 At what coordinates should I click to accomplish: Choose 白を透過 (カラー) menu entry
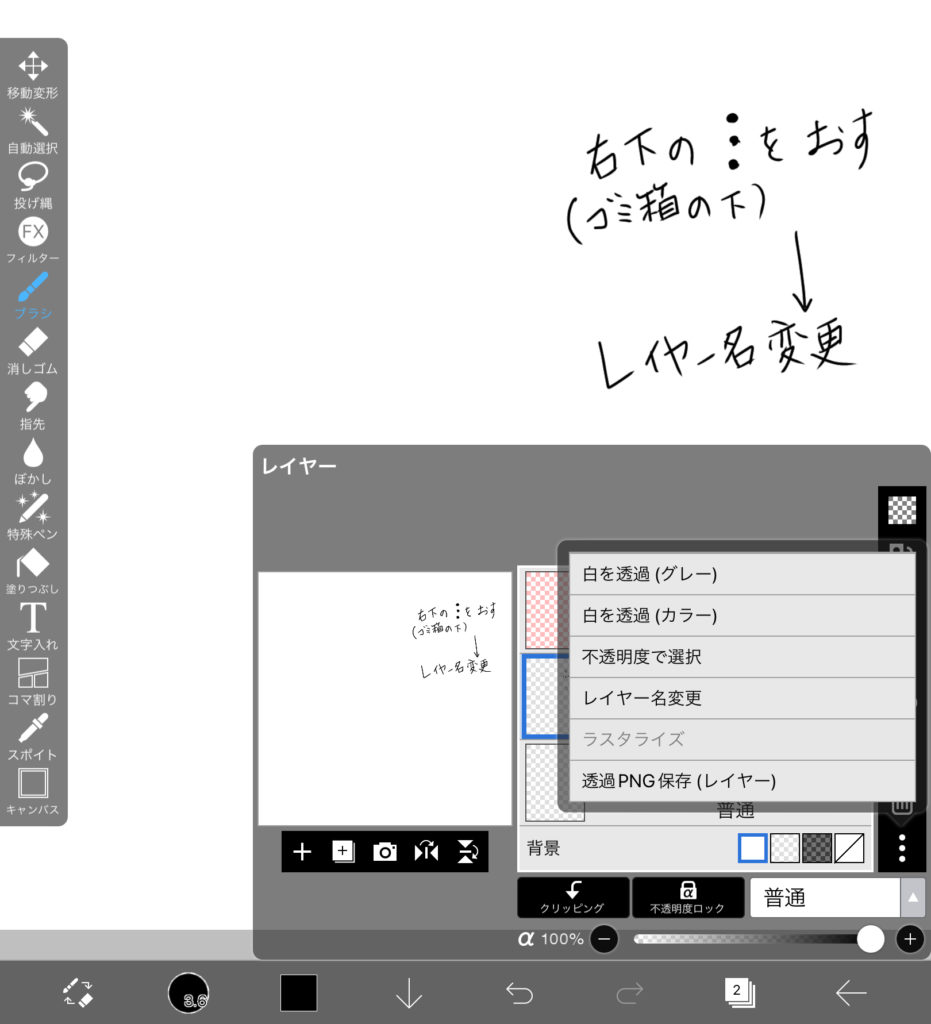pyautogui.click(x=742, y=615)
